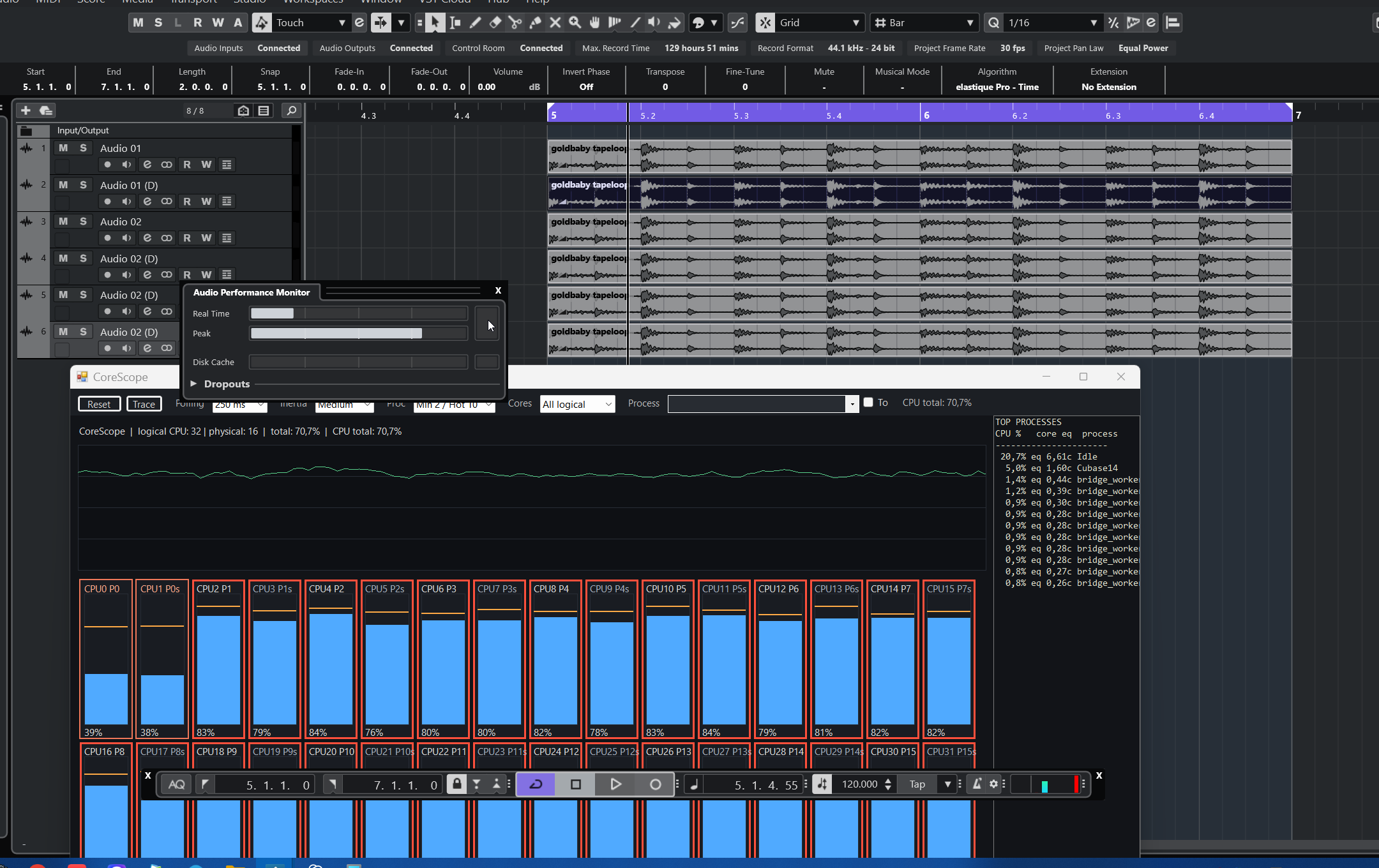Open Audio 01 channel settings 'e' button

(x=147, y=165)
